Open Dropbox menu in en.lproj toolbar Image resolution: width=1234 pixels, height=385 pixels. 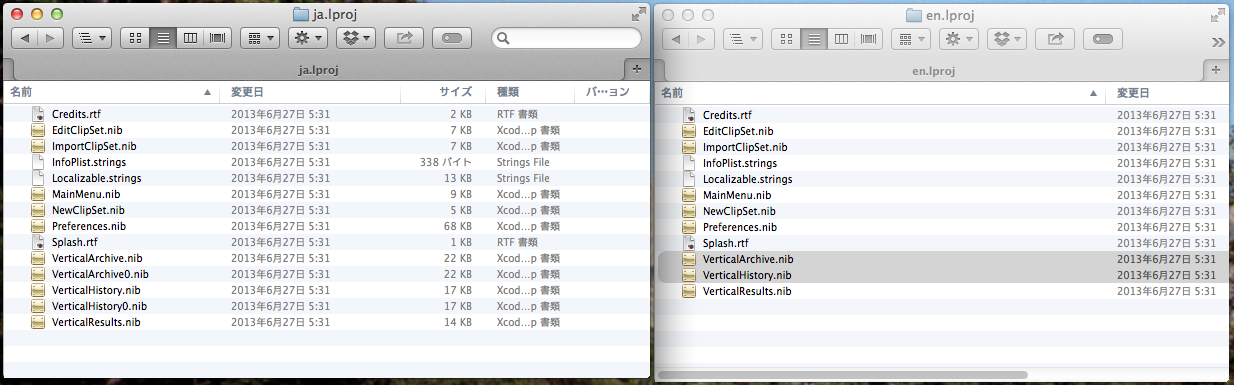[1007, 39]
